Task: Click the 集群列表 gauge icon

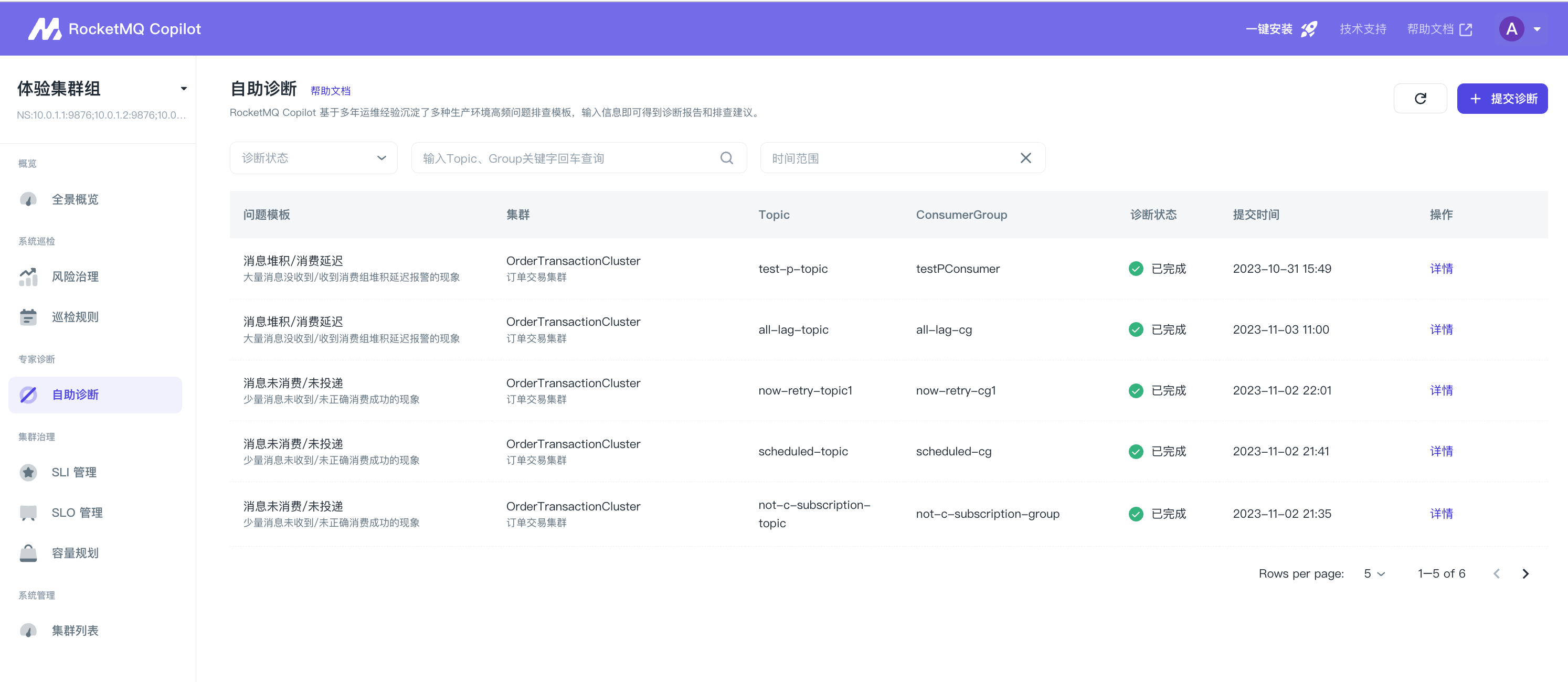Action: (28, 631)
